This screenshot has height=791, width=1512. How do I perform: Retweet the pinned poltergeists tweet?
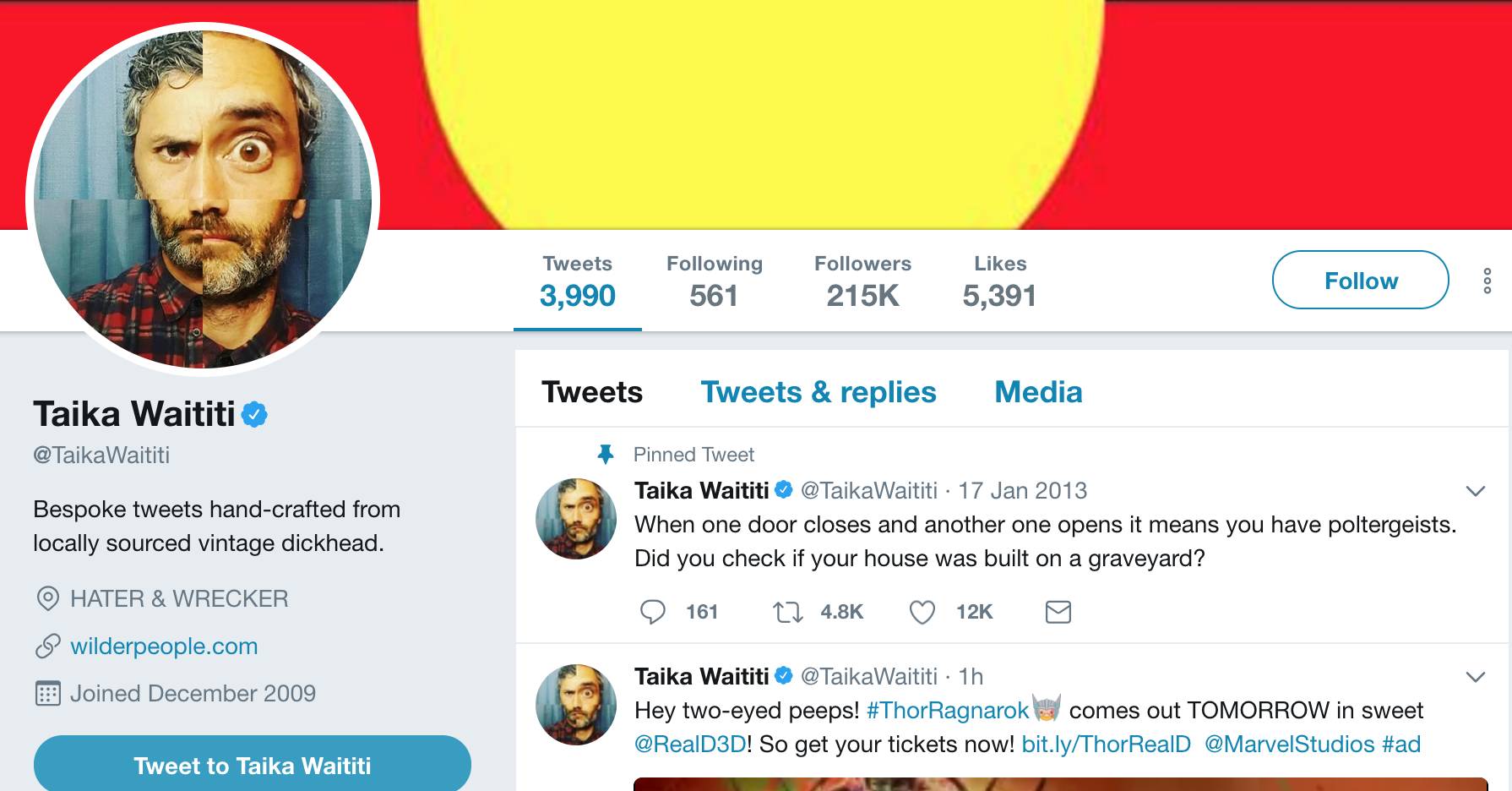point(788,612)
